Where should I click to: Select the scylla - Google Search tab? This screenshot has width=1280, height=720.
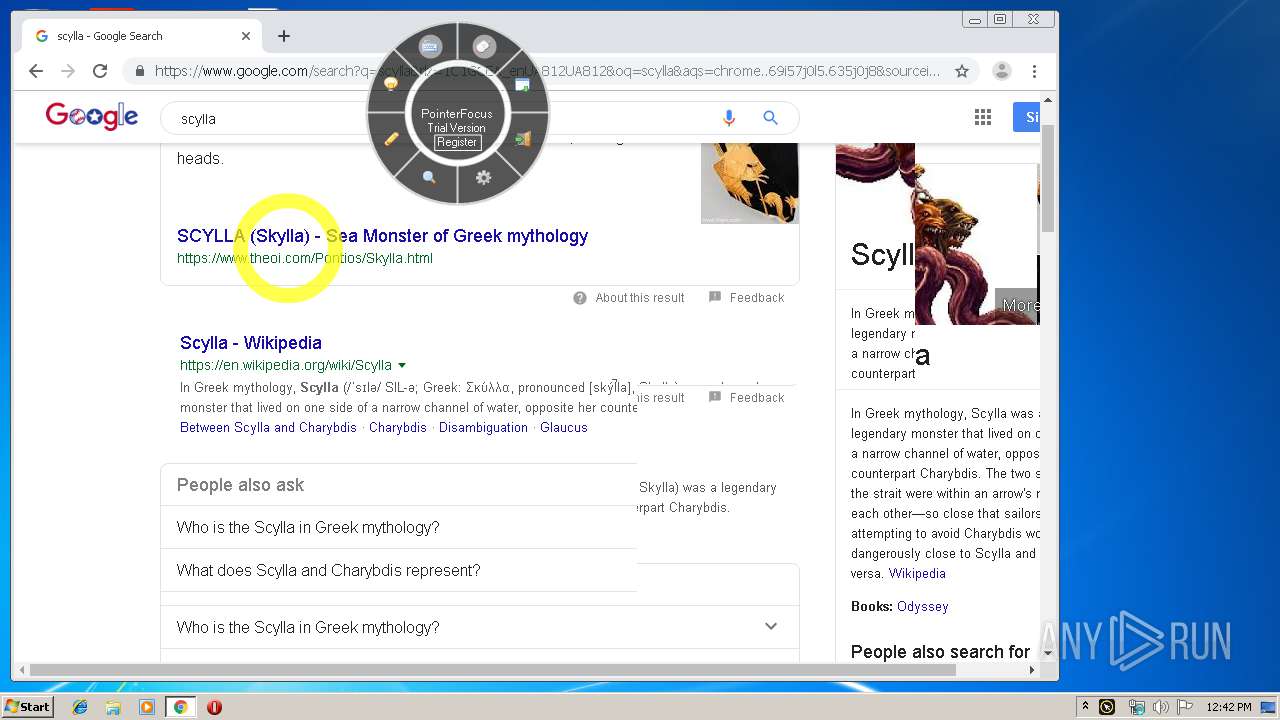143,36
